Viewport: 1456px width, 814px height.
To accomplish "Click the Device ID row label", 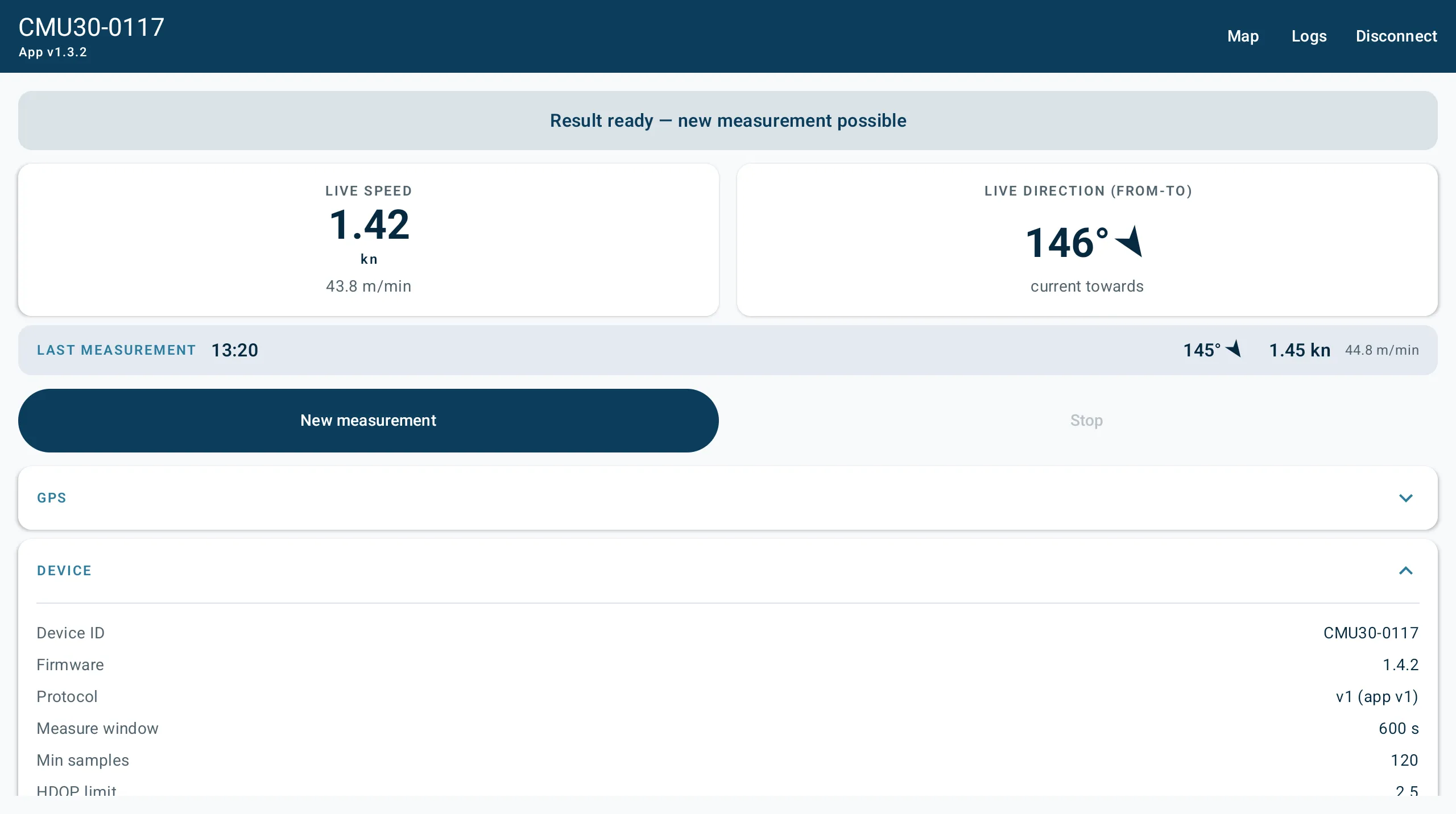I will 71,633.
